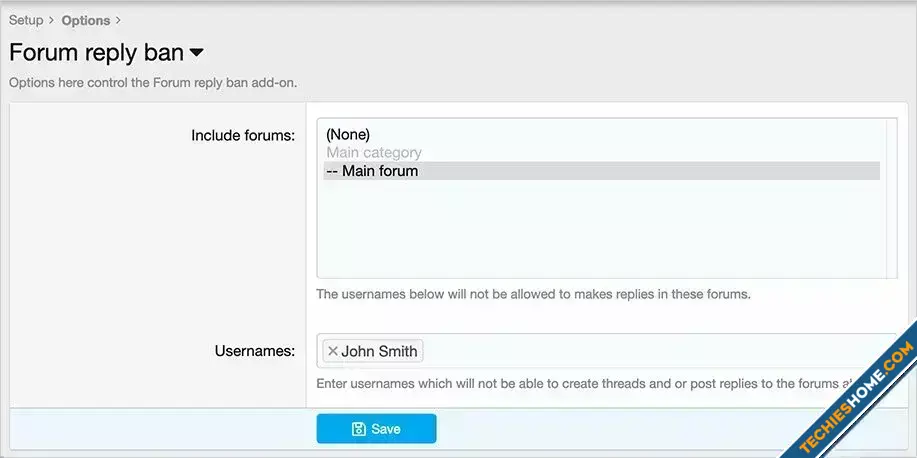Click the Include forums explanation text
Image resolution: width=917 pixels, height=458 pixels.
pyautogui.click(x=533, y=295)
